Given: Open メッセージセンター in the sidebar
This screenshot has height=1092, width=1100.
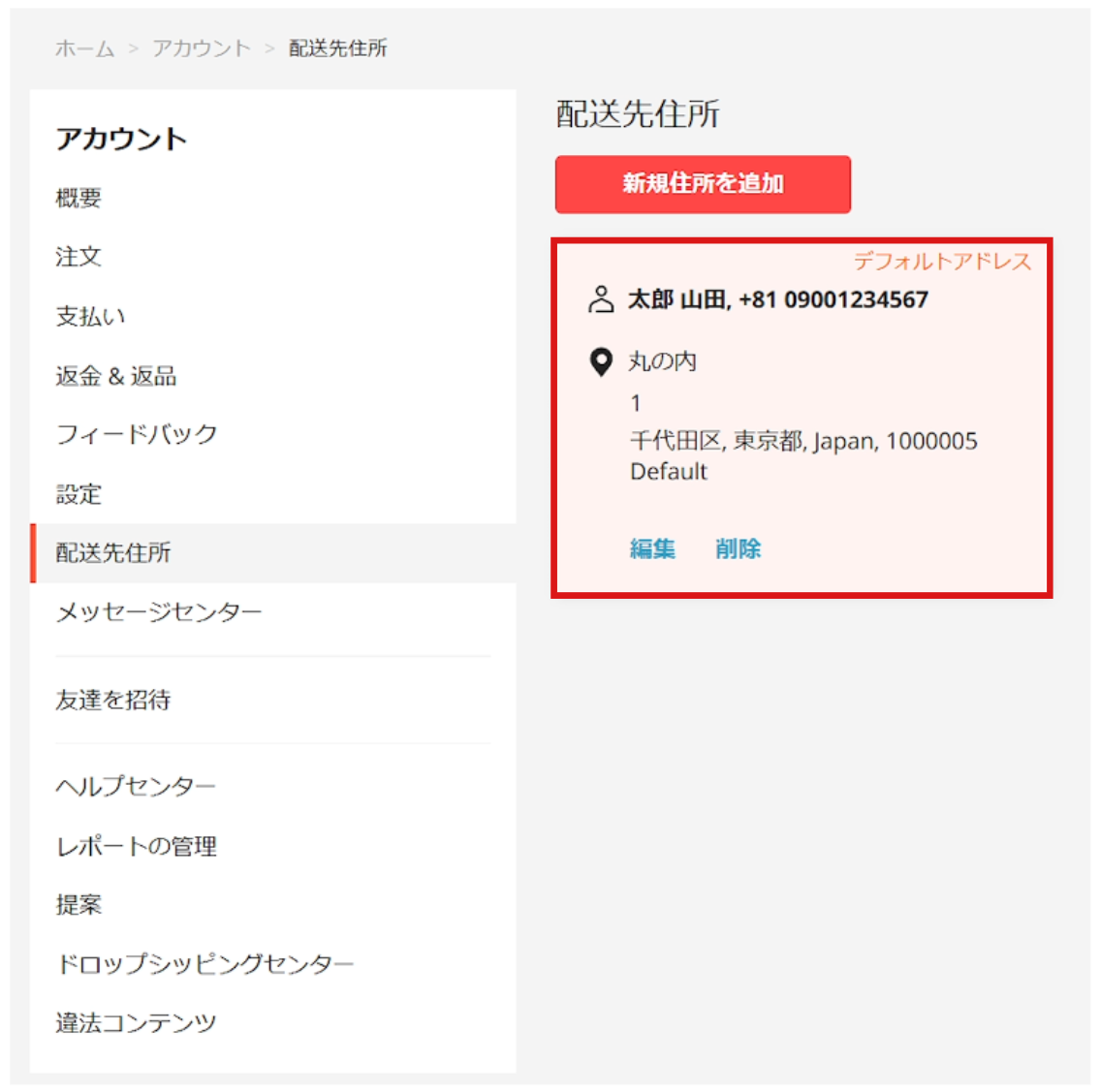Looking at the screenshot, I should pyautogui.click(x=159, y=612).
